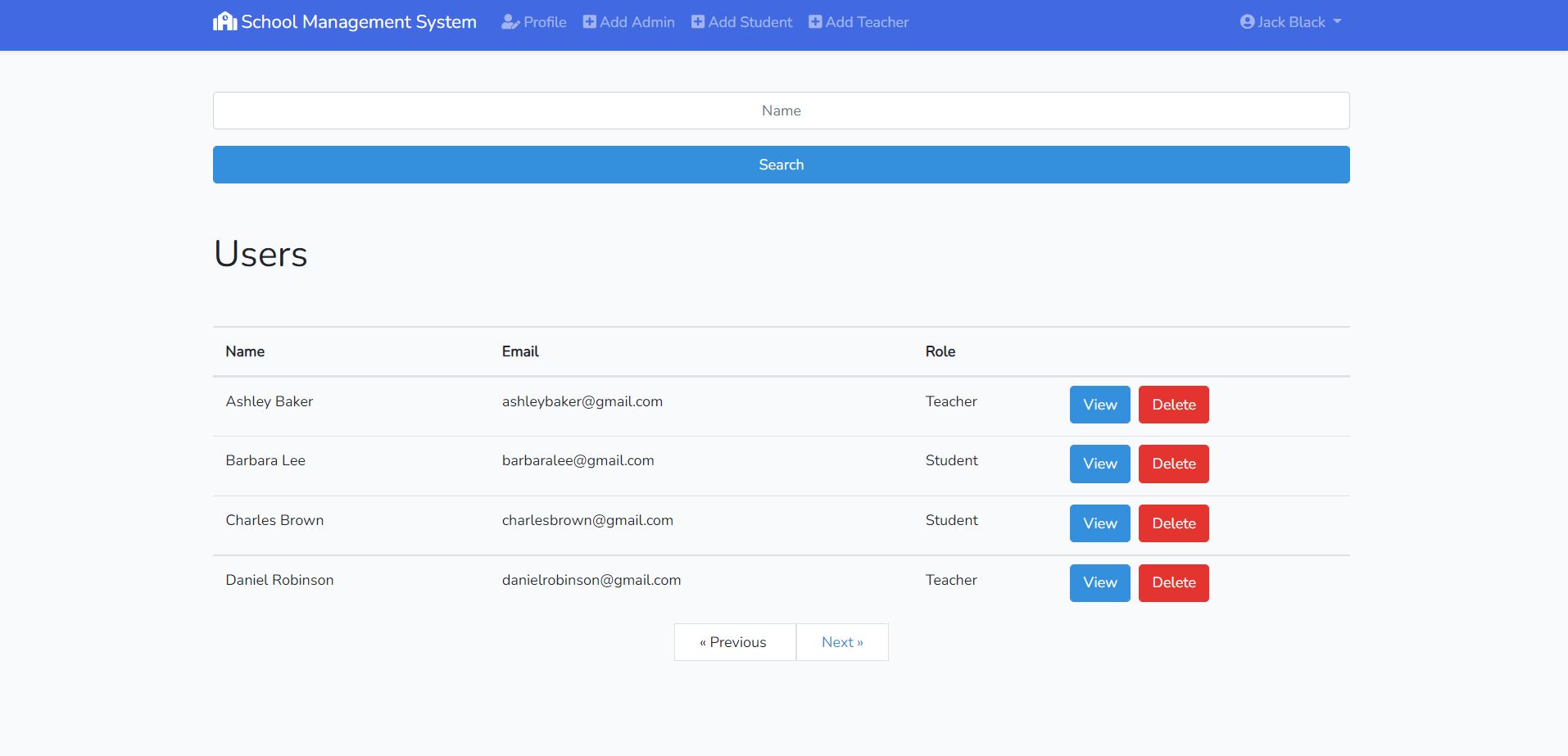Open the Add Teacher page

(866, 22)
